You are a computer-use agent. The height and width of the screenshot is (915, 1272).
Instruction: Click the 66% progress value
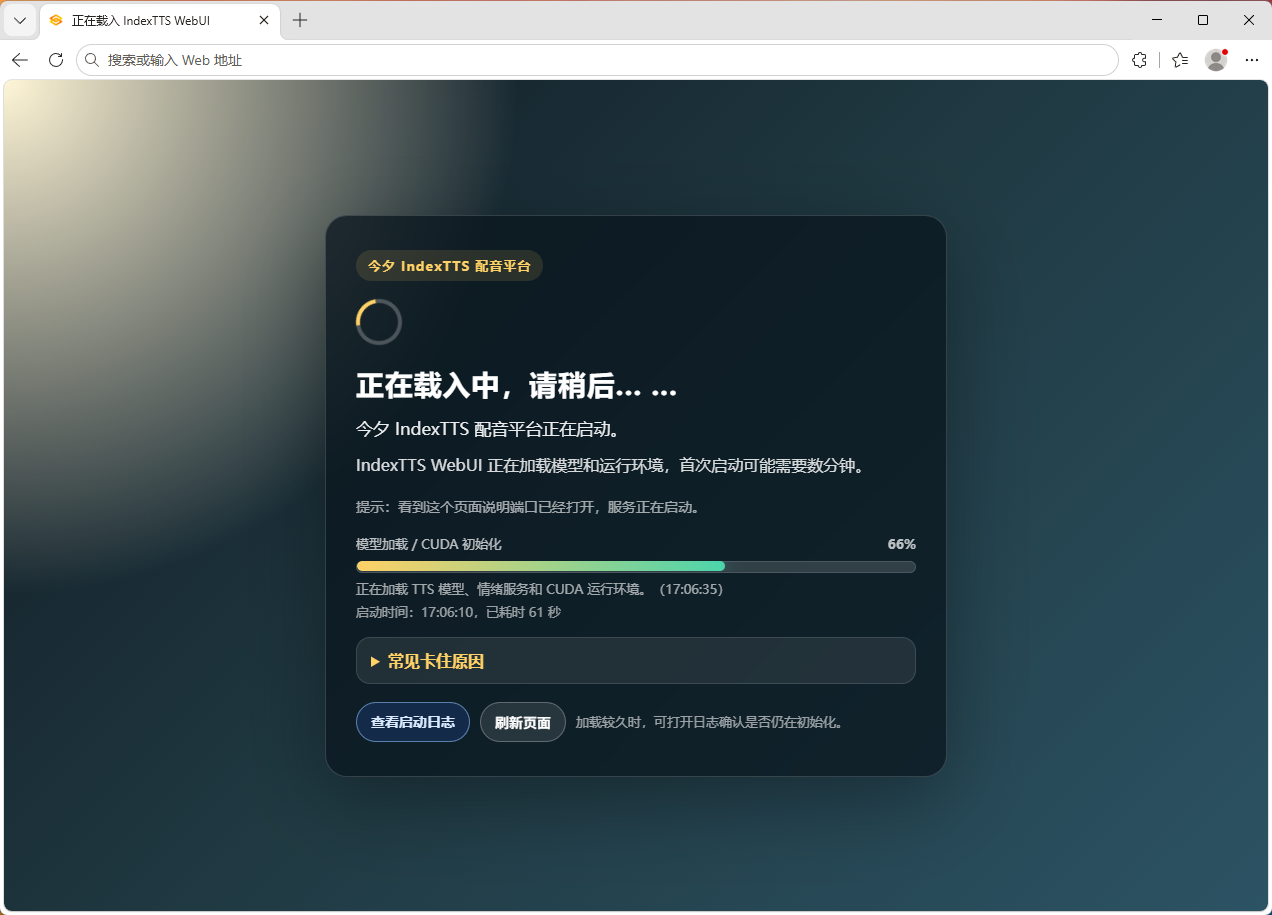point(902,544)
